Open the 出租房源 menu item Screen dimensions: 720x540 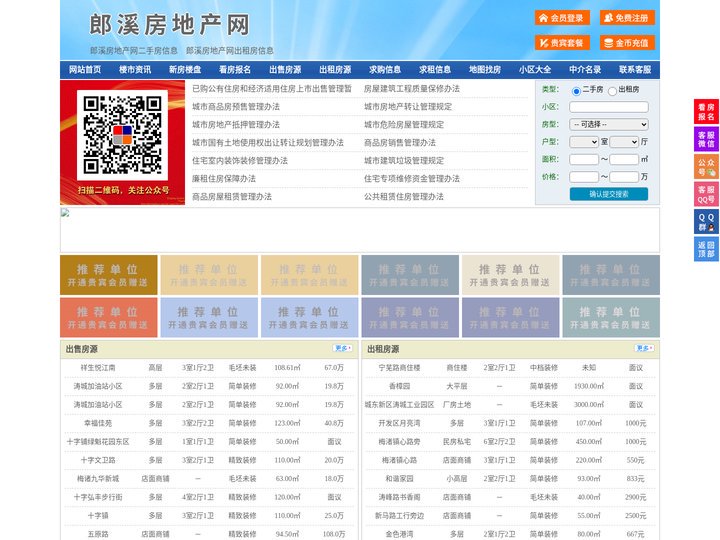coord(335,70)
